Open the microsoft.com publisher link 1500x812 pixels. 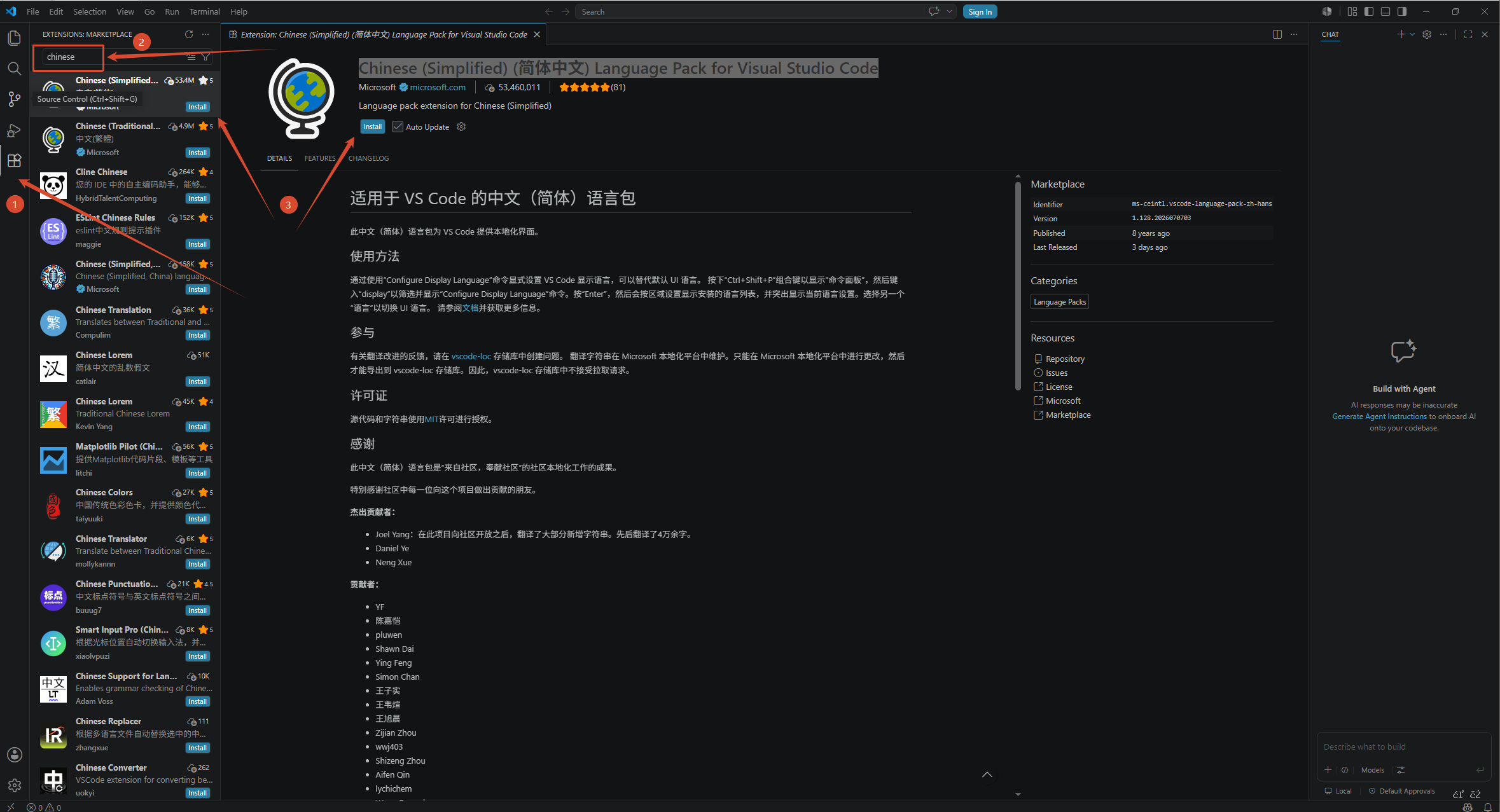point(438,87)
